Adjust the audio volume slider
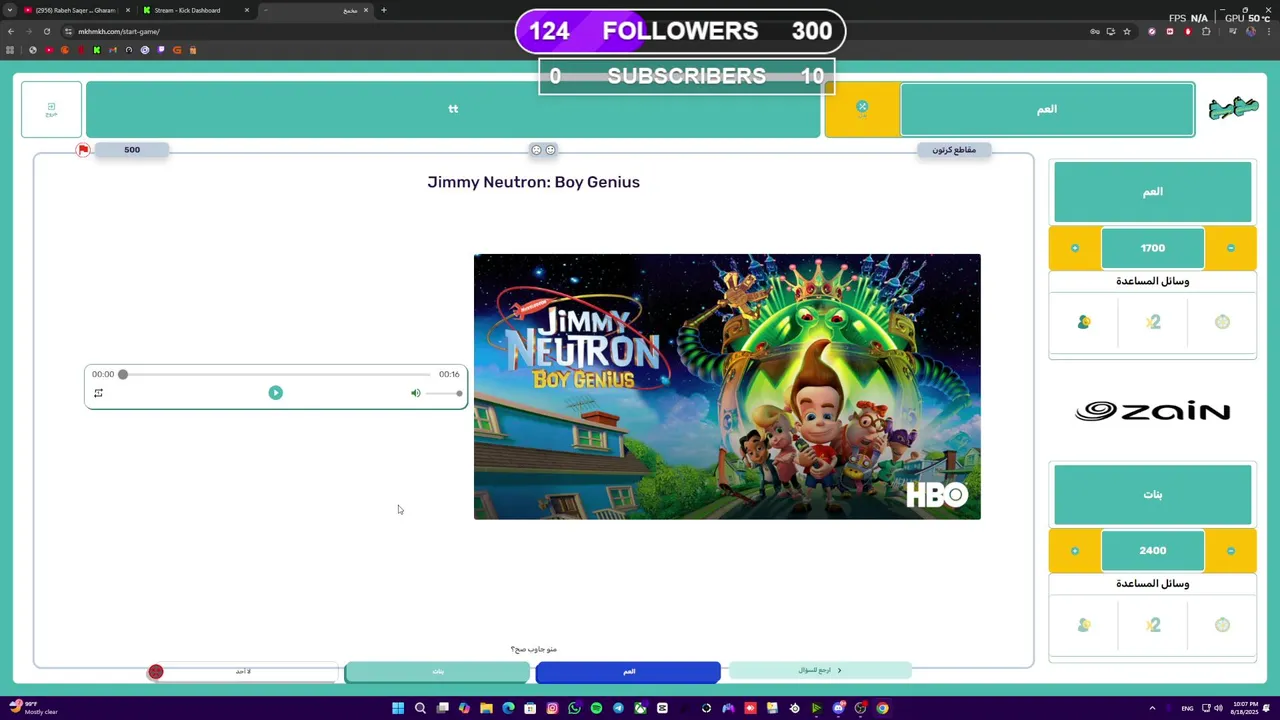1280x720 pixels. click(443, 393)
